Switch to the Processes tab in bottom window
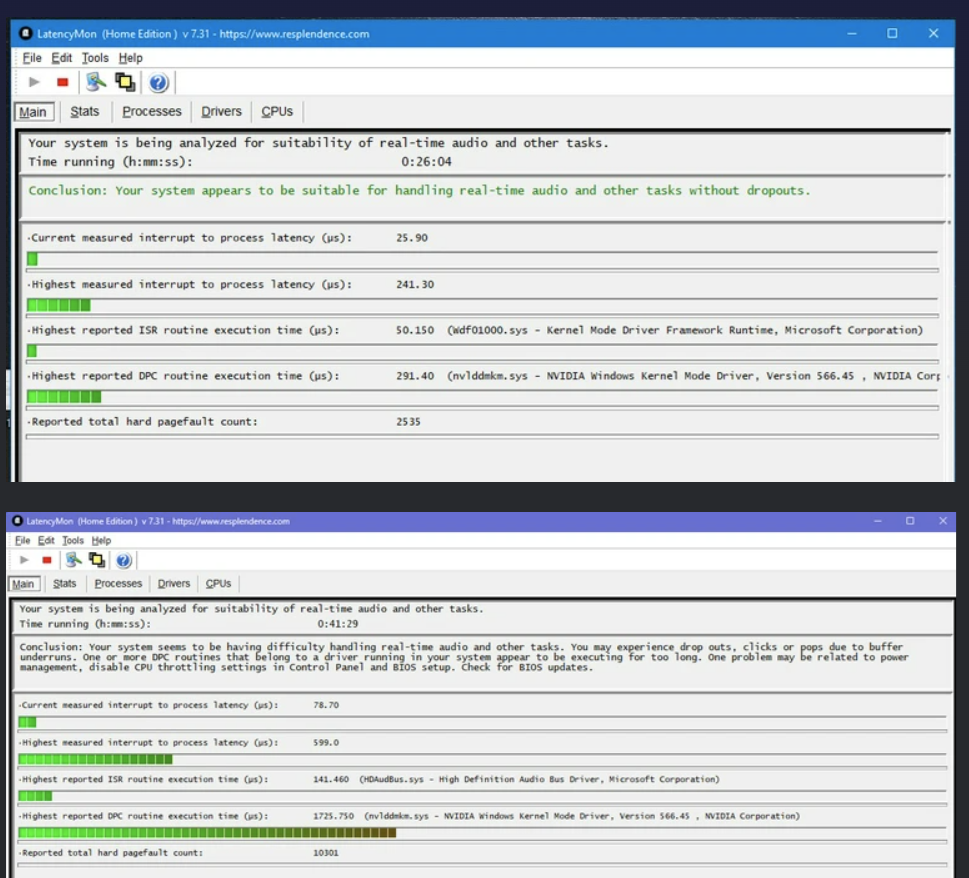Viewport: 969px width, 878px height. point(118,583)
